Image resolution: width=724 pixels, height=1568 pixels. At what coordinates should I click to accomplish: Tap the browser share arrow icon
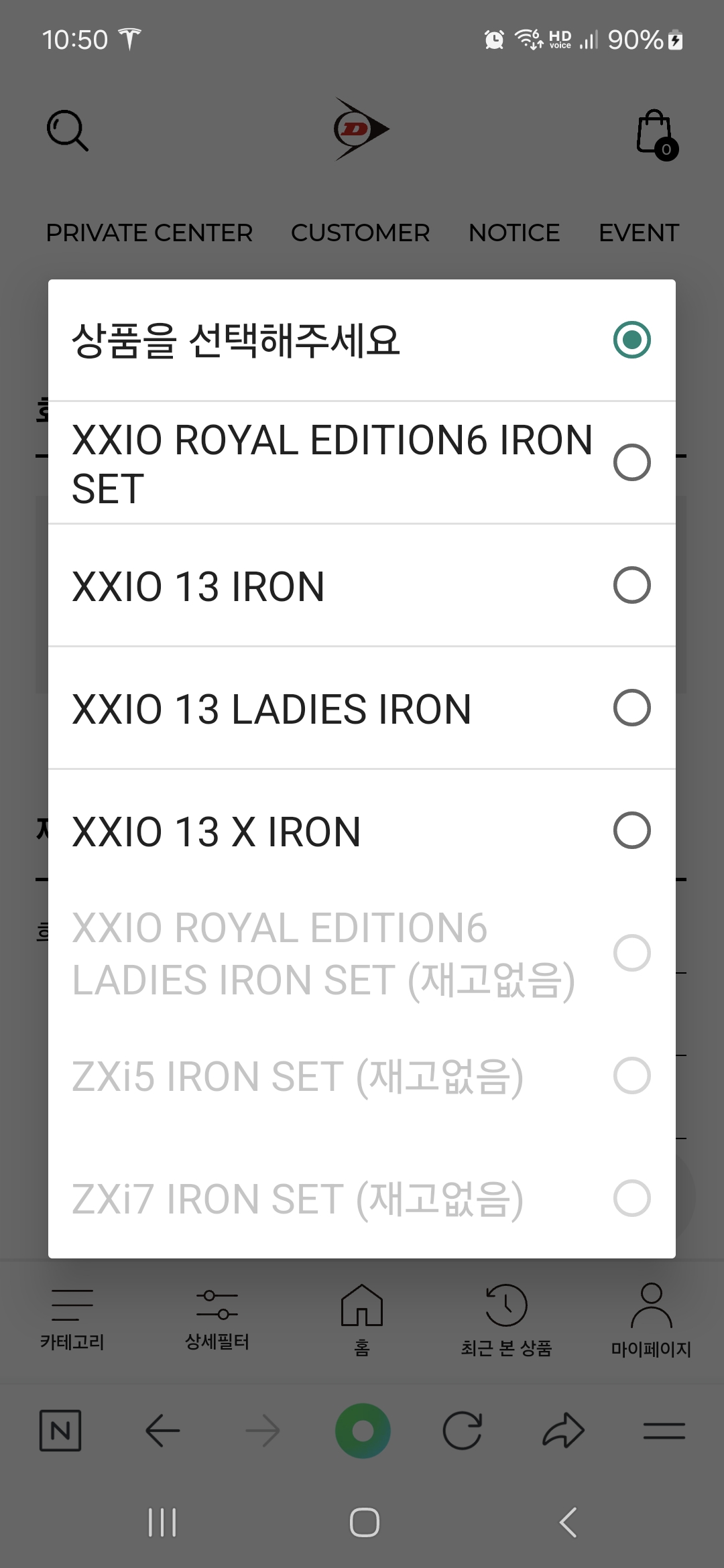pyautogui.click(x=563, y=1431)
